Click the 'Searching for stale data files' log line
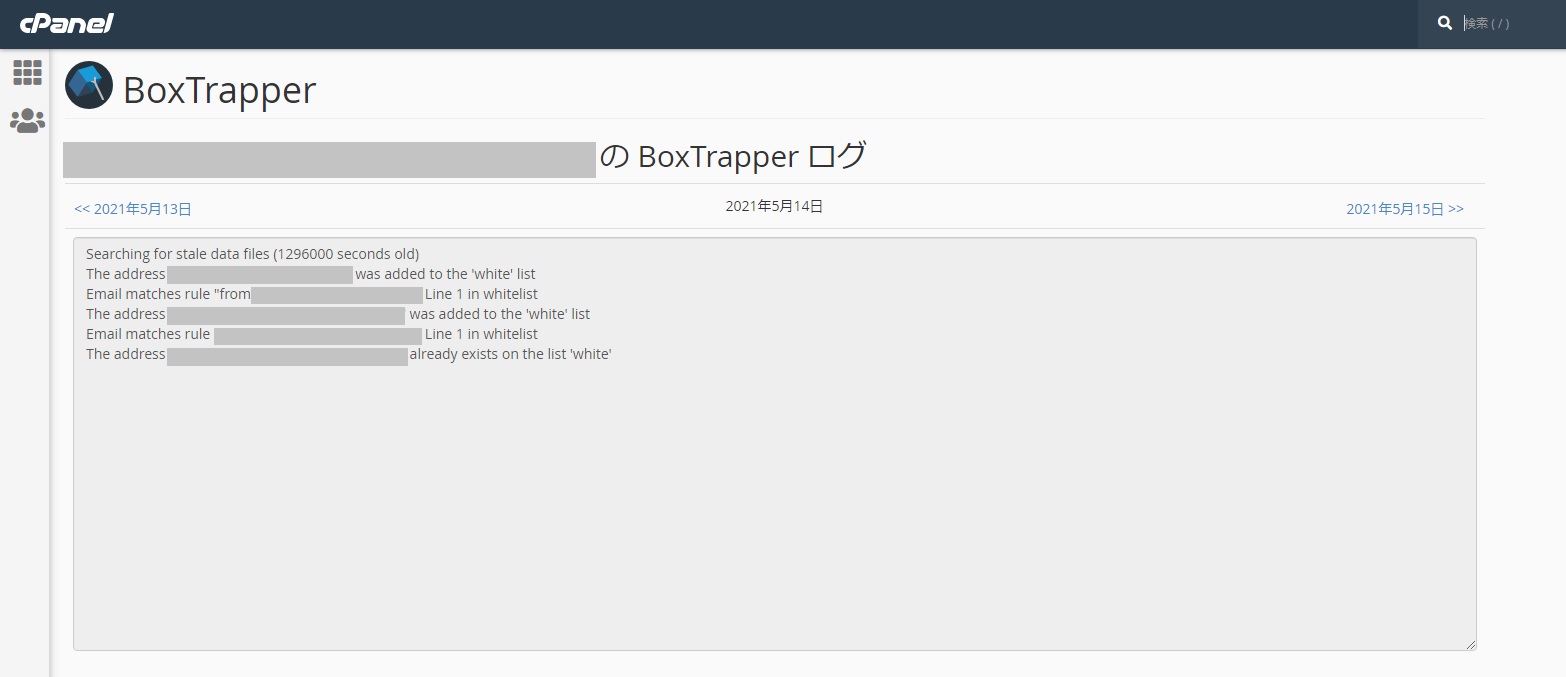Image resolution: width=1566 pixels, height=677 pixels. click(252, 254)
